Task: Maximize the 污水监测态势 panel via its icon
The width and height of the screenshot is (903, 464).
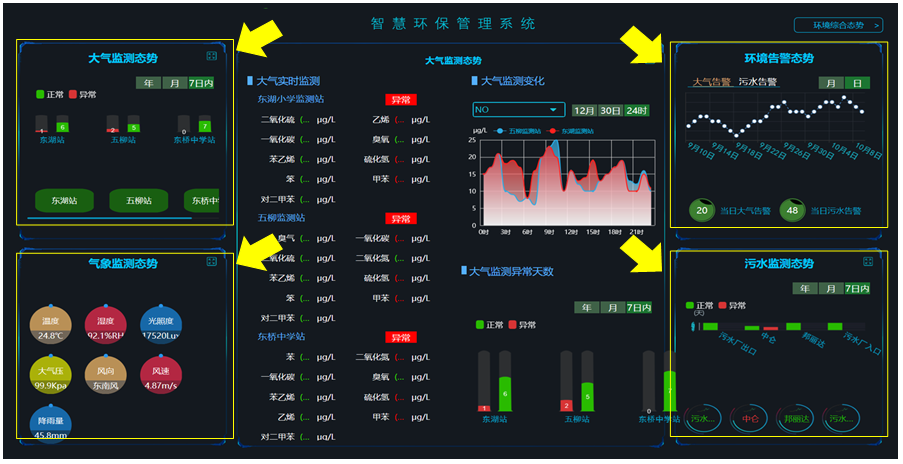Action: [x=866, y=264]
